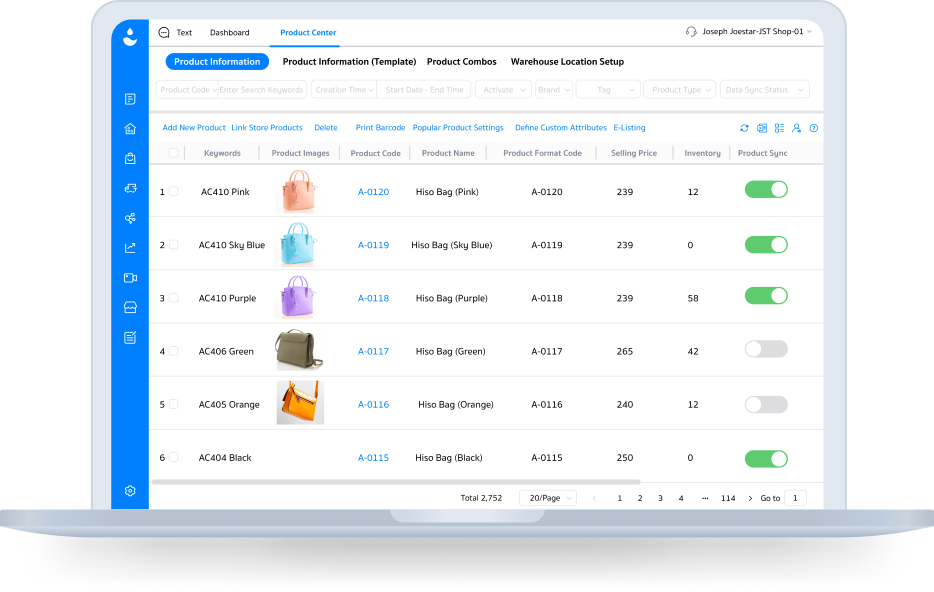
Task: Open the Tag filter dropdown
Action: click(x=608, y=90)
